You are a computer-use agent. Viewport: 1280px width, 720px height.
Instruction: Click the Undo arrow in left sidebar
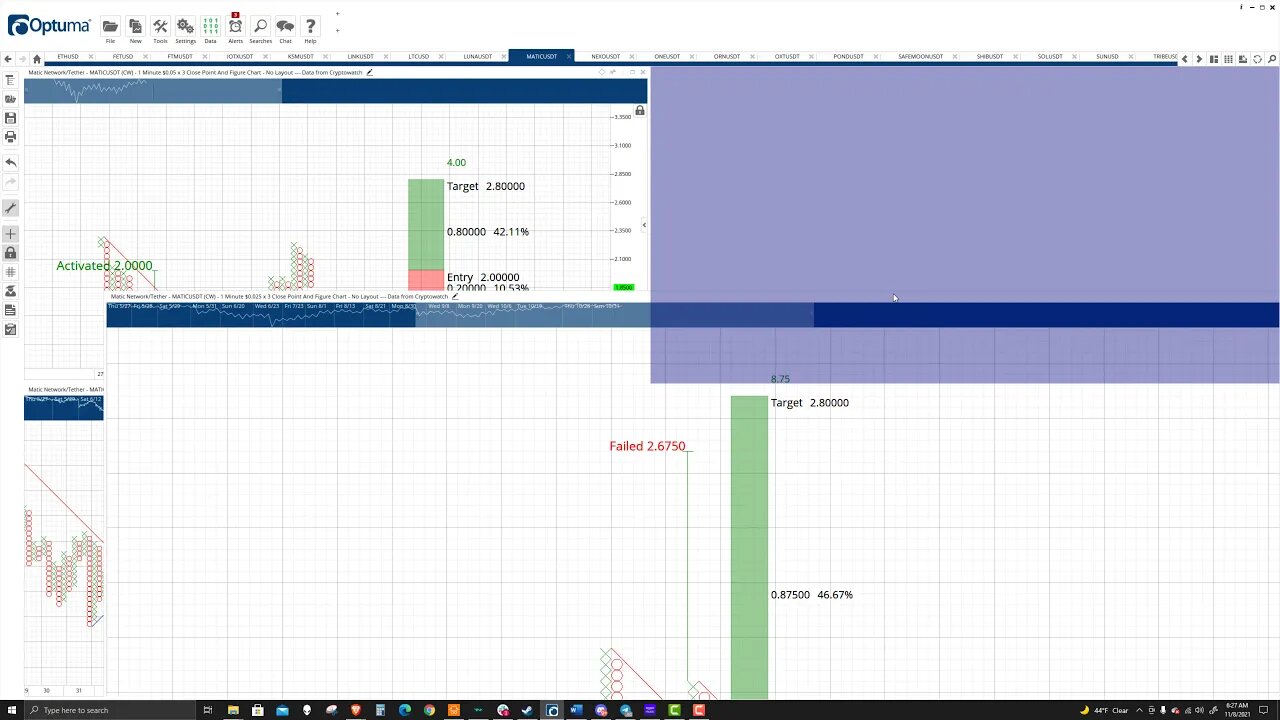pyautogui.click(x=10, y=162)
